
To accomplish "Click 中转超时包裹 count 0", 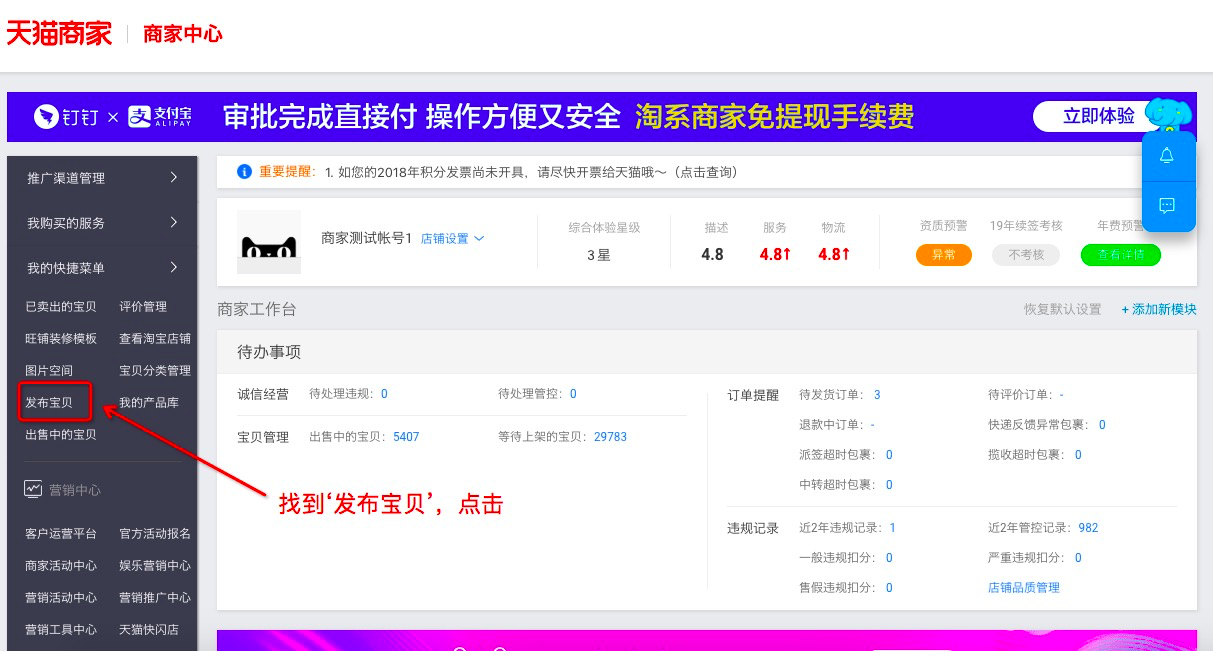I will [889, 485].
